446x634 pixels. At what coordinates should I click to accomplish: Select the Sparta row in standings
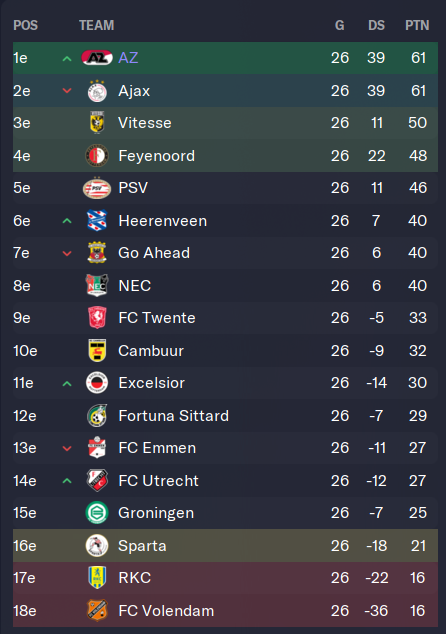click(x=225, y=545)
